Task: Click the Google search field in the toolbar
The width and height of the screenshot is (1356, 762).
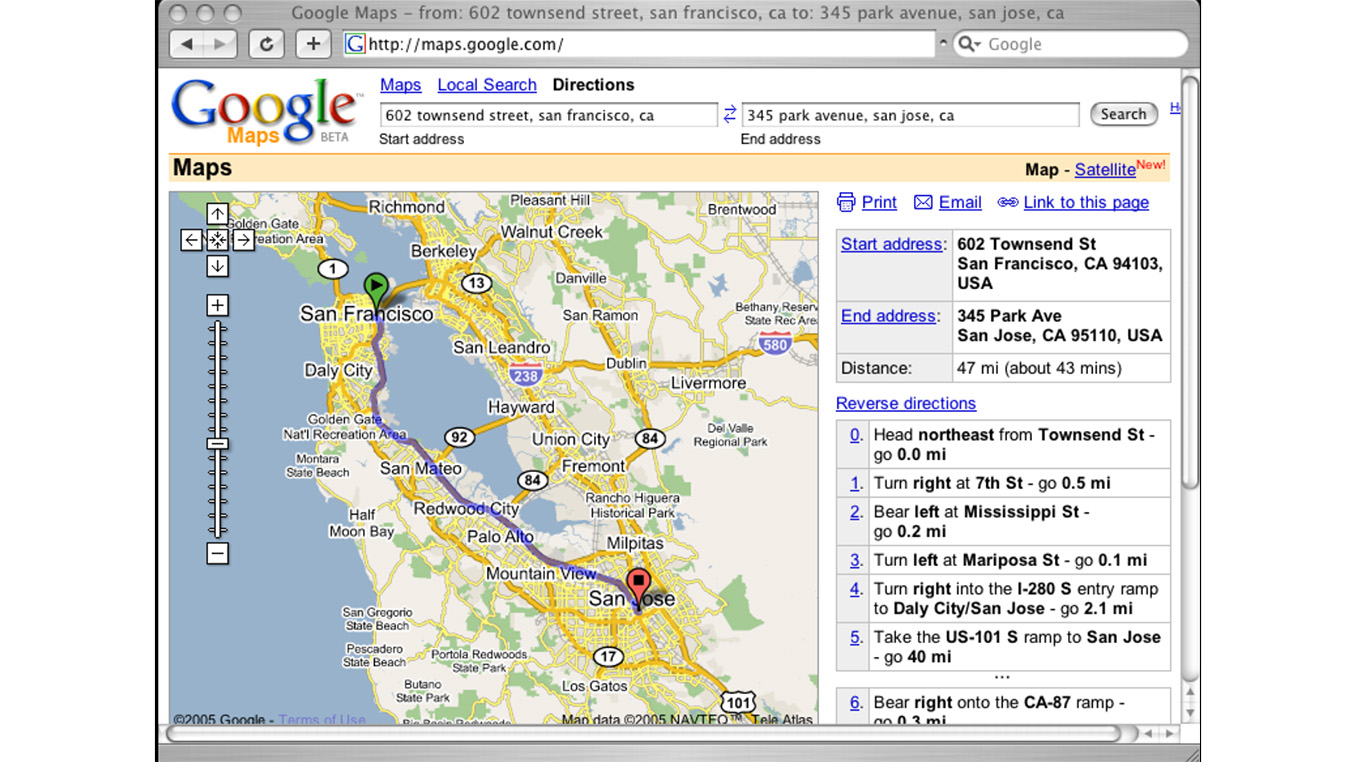Action: tap(1070, 44)
